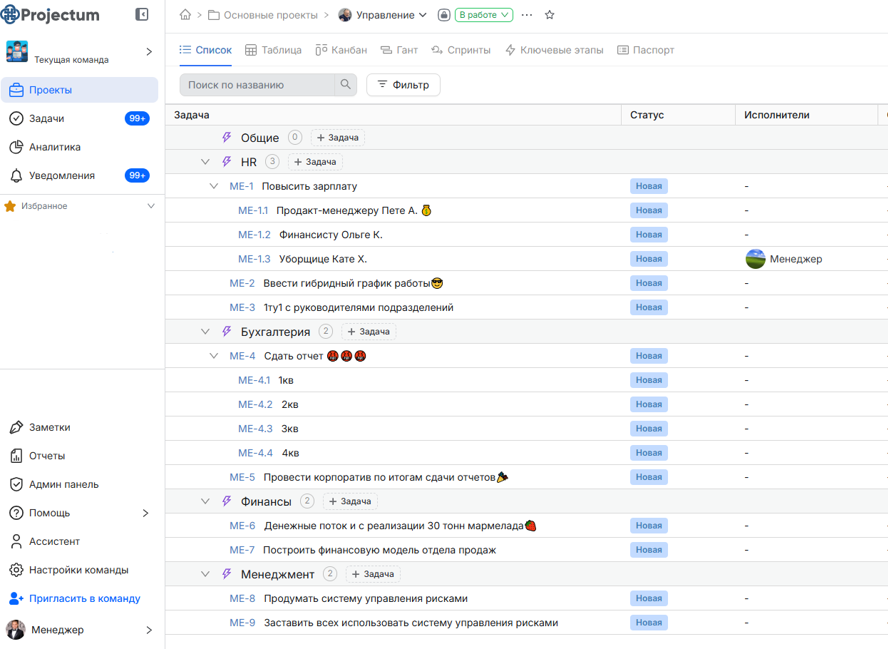Switch to the Спринты tab

[460, 50]
